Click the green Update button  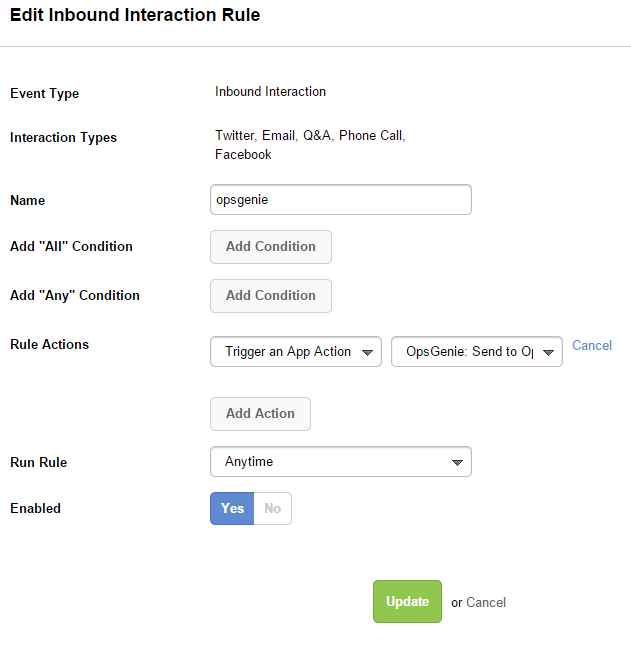point(407,602)
